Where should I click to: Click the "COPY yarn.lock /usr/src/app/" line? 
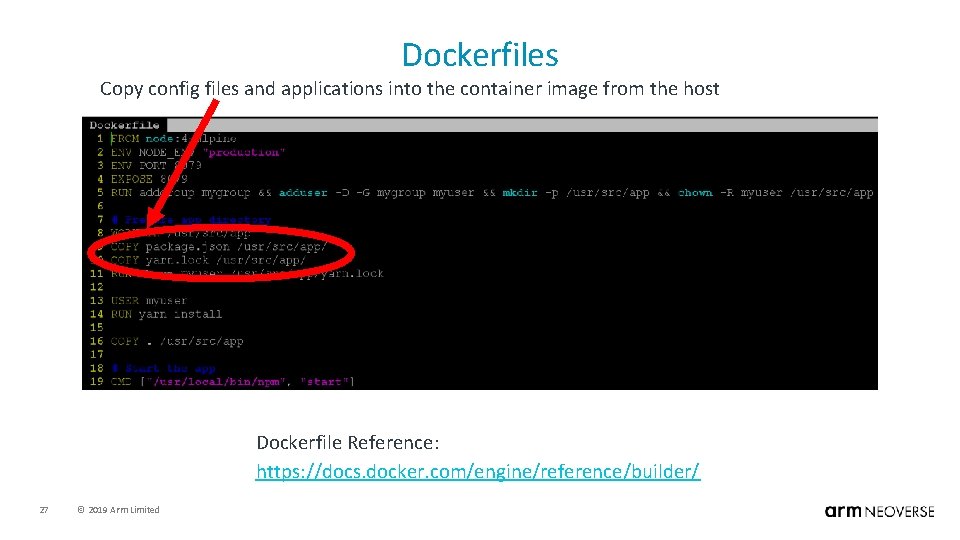(x=208, y=260)
